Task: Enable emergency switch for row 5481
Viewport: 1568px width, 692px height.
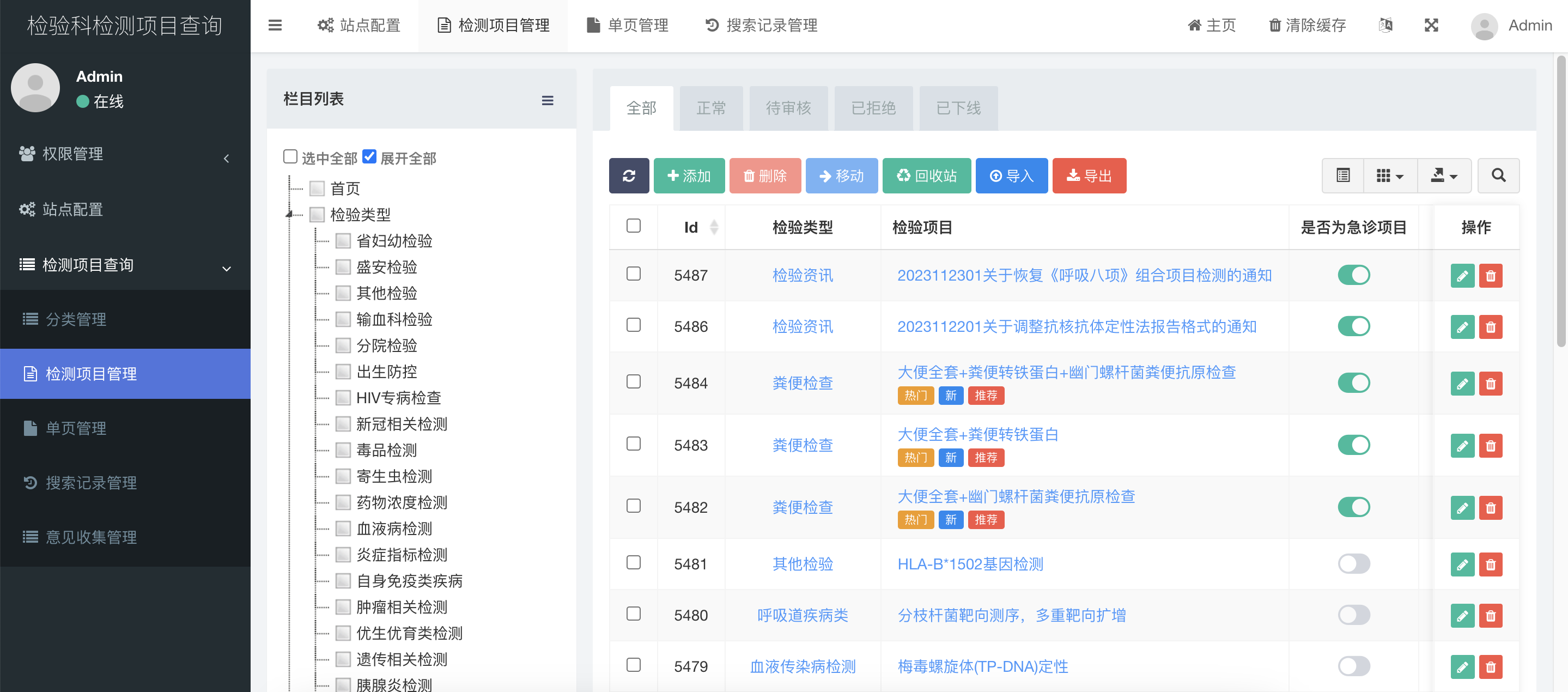Action: pos(1353,563)
